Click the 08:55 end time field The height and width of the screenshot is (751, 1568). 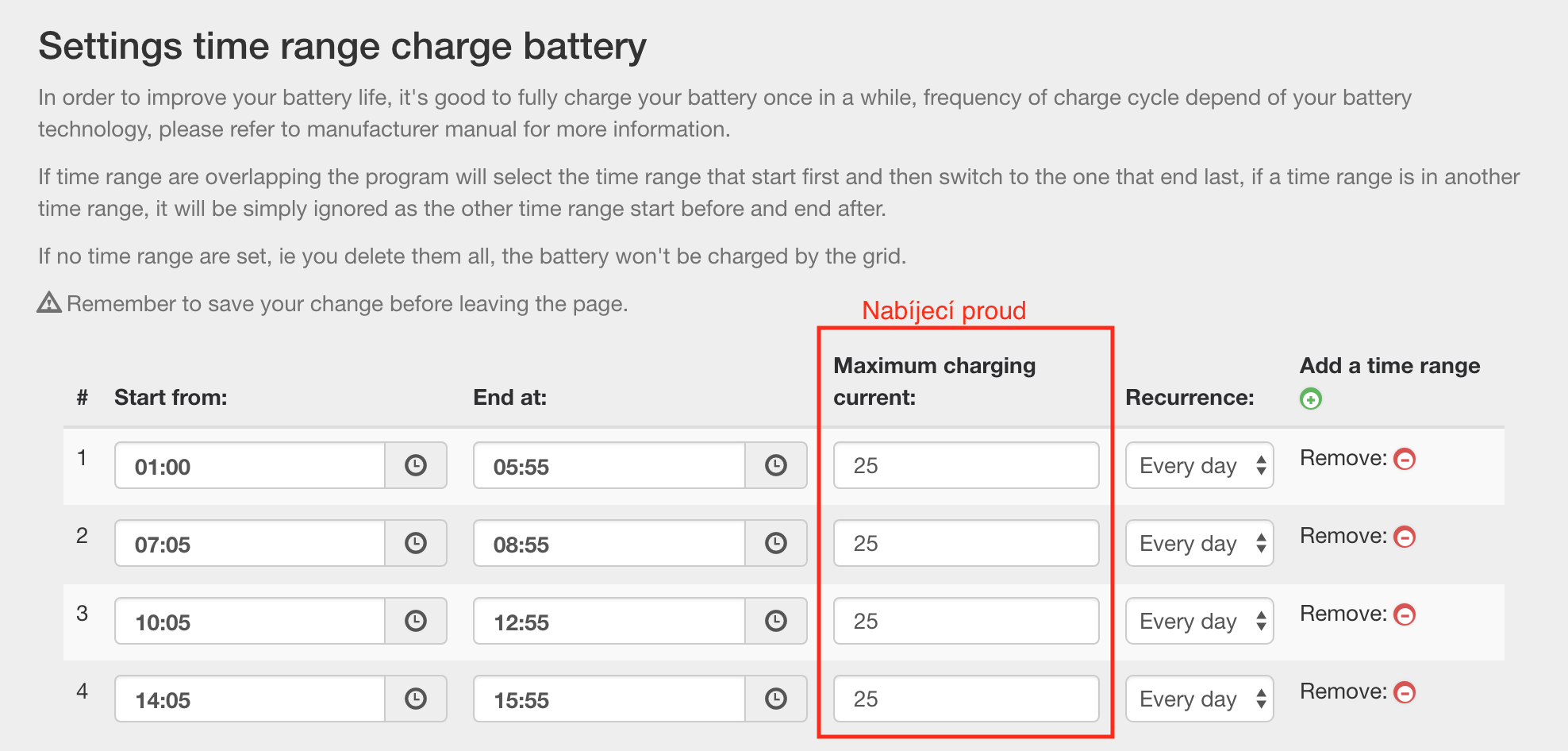point(609,544)
